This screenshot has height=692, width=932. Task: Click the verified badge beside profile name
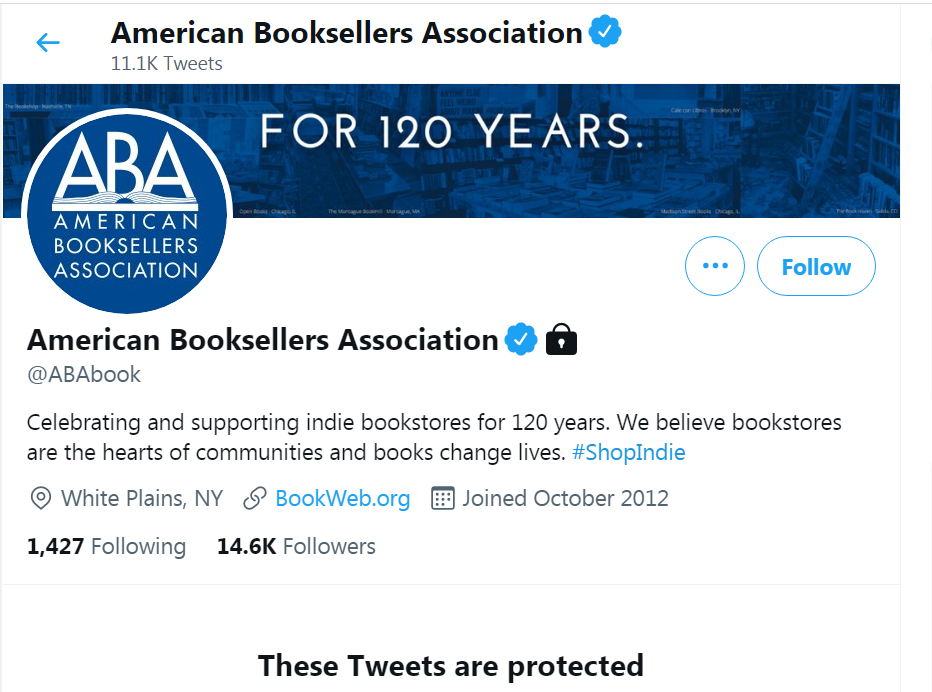coord(520,340)
